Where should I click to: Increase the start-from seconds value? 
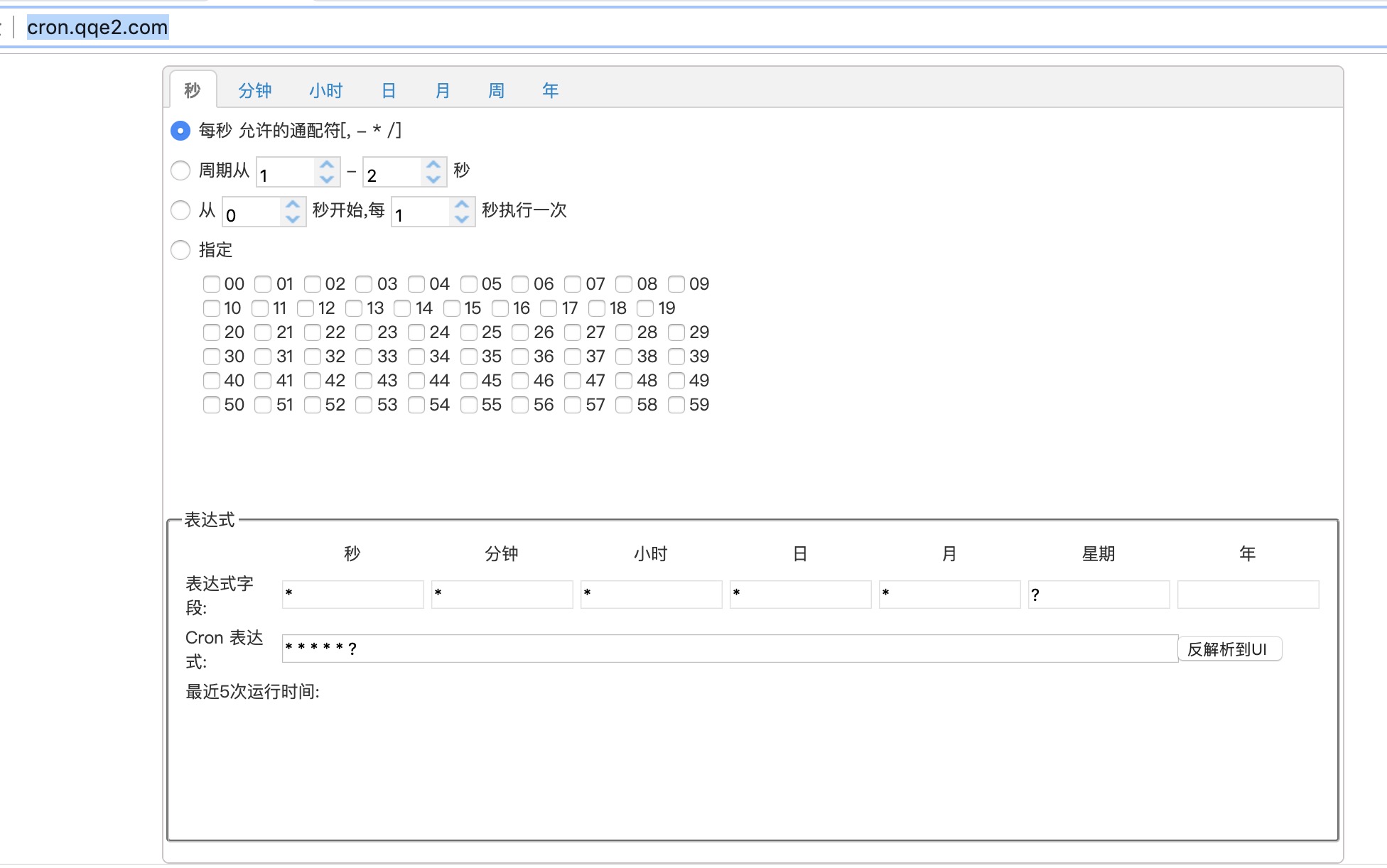(292, 205)
